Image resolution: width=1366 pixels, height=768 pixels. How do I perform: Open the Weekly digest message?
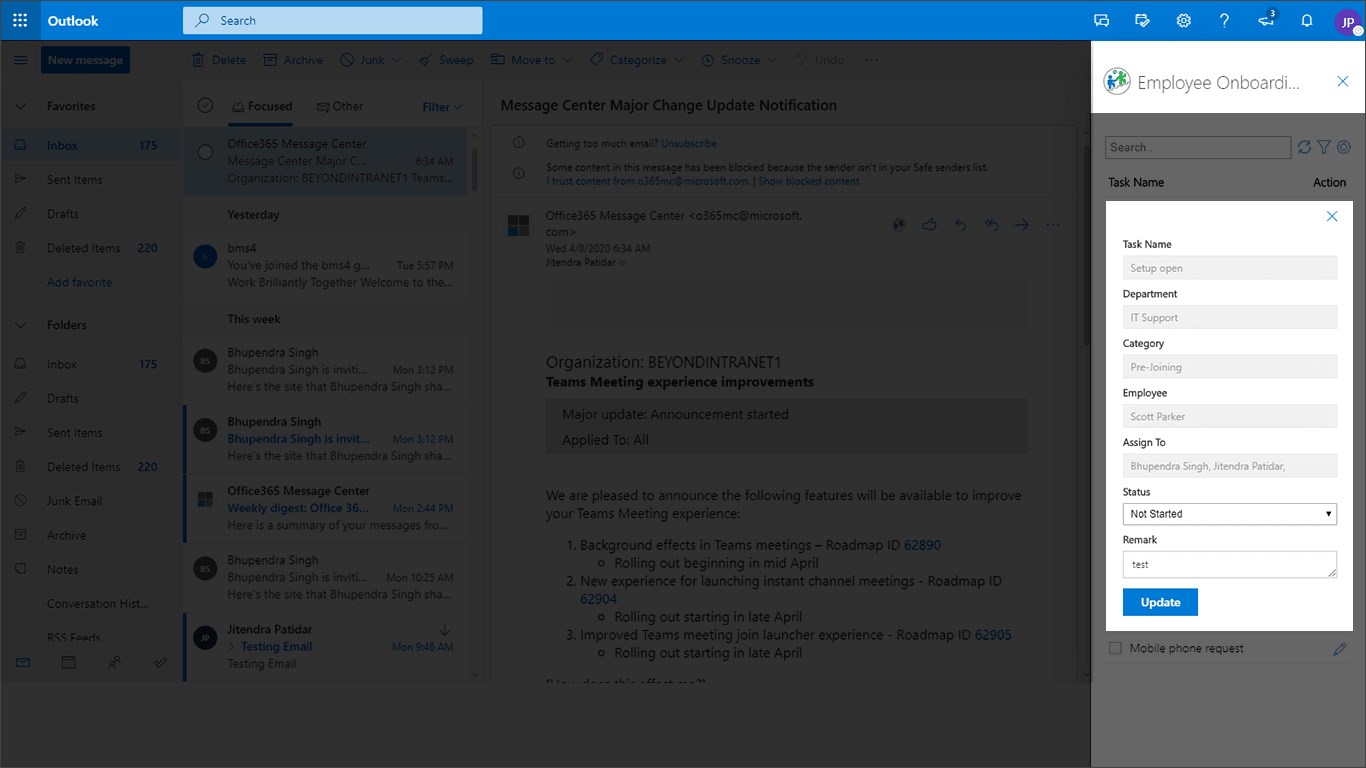click(325, 508)
